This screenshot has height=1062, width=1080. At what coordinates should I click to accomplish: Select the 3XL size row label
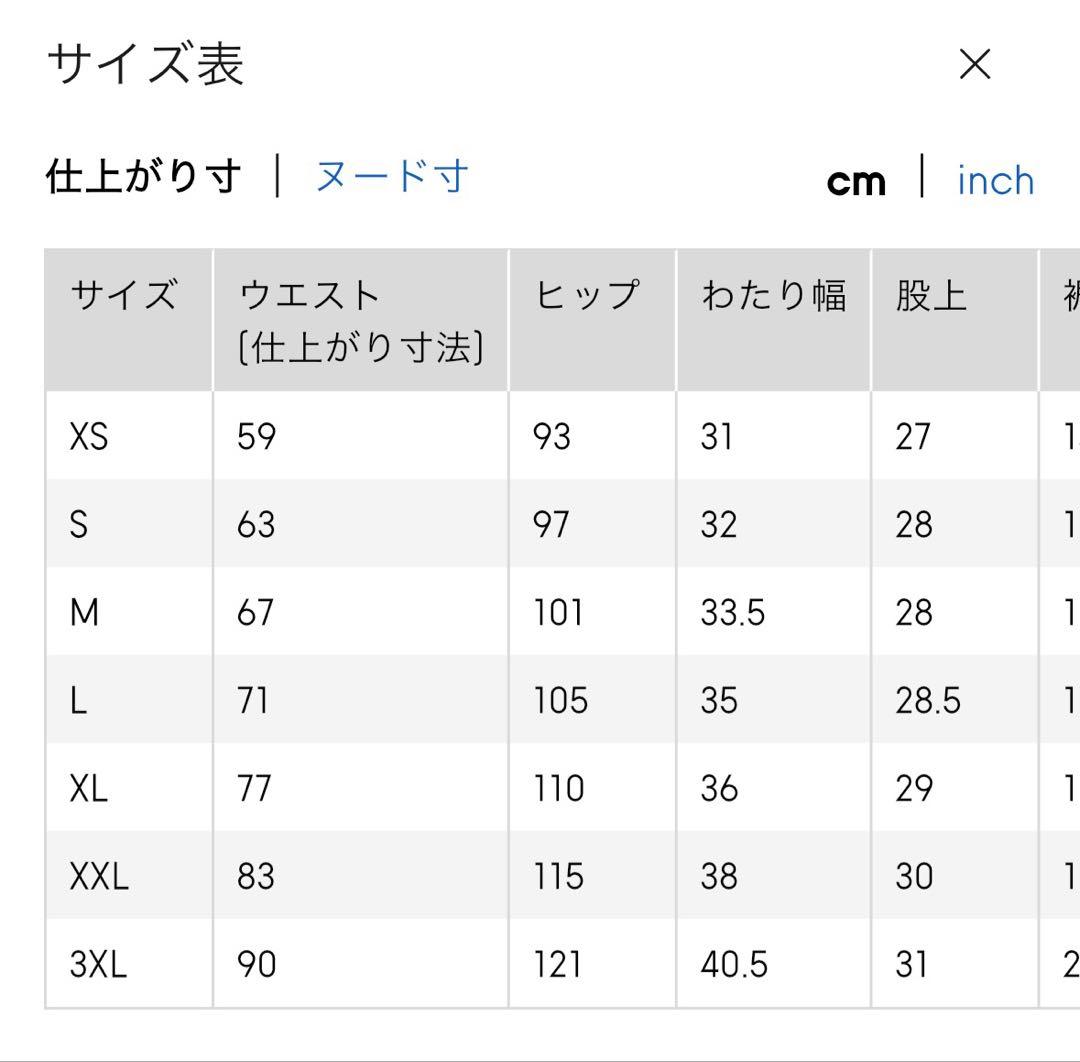(x=98, y=964)
